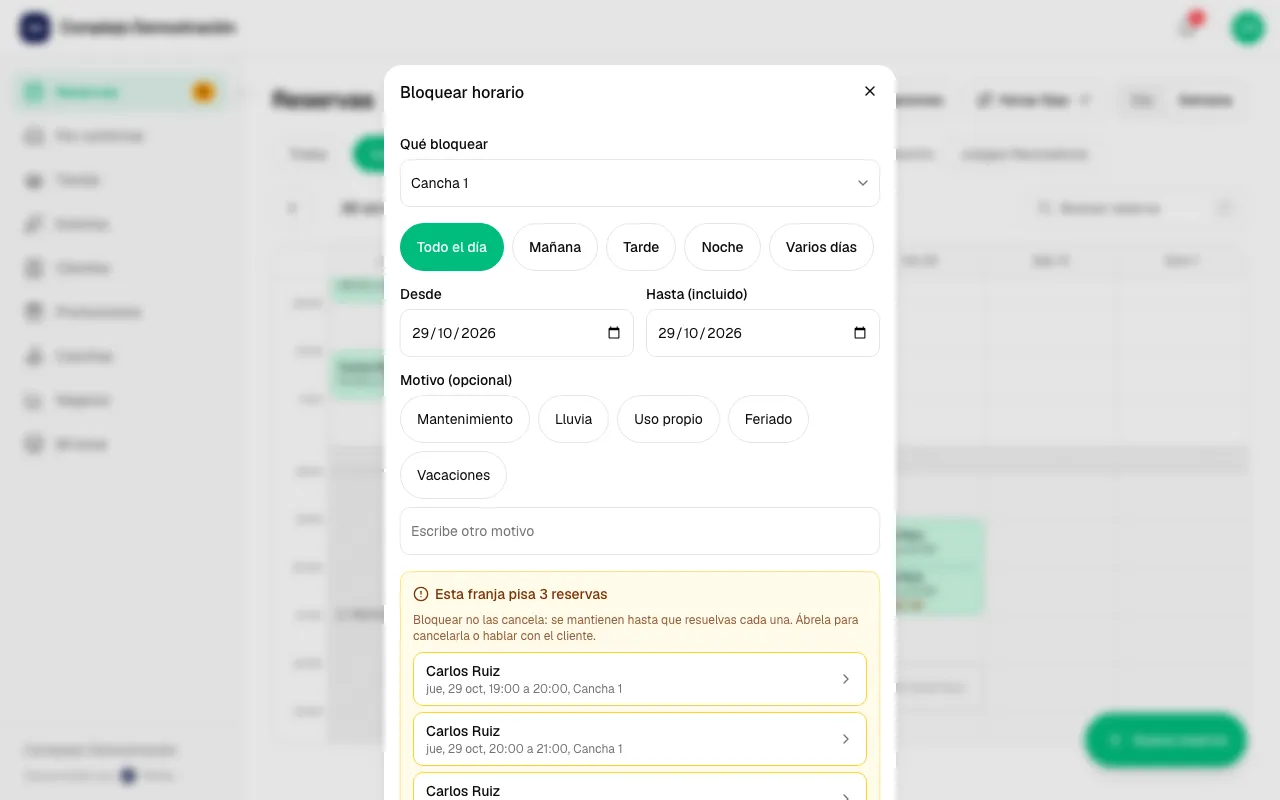Click warning icon beside Esta franja pisa
The width and height of the screenshot is (1280, 800).
coord(421,594)
